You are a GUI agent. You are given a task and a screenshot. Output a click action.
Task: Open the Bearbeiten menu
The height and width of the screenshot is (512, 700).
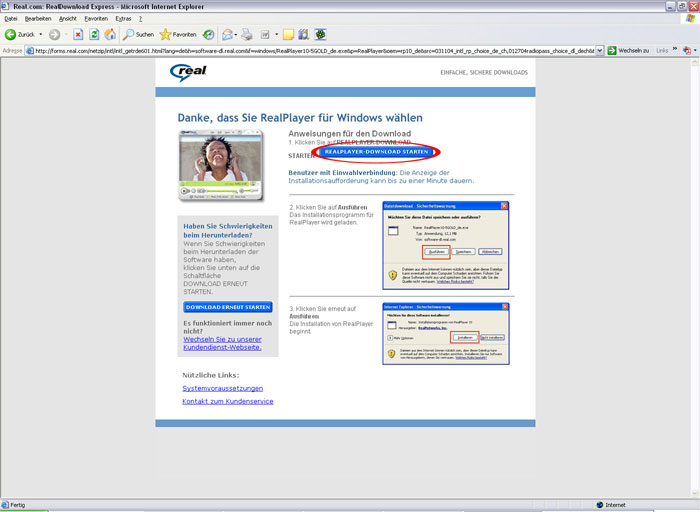coord(38,19)
